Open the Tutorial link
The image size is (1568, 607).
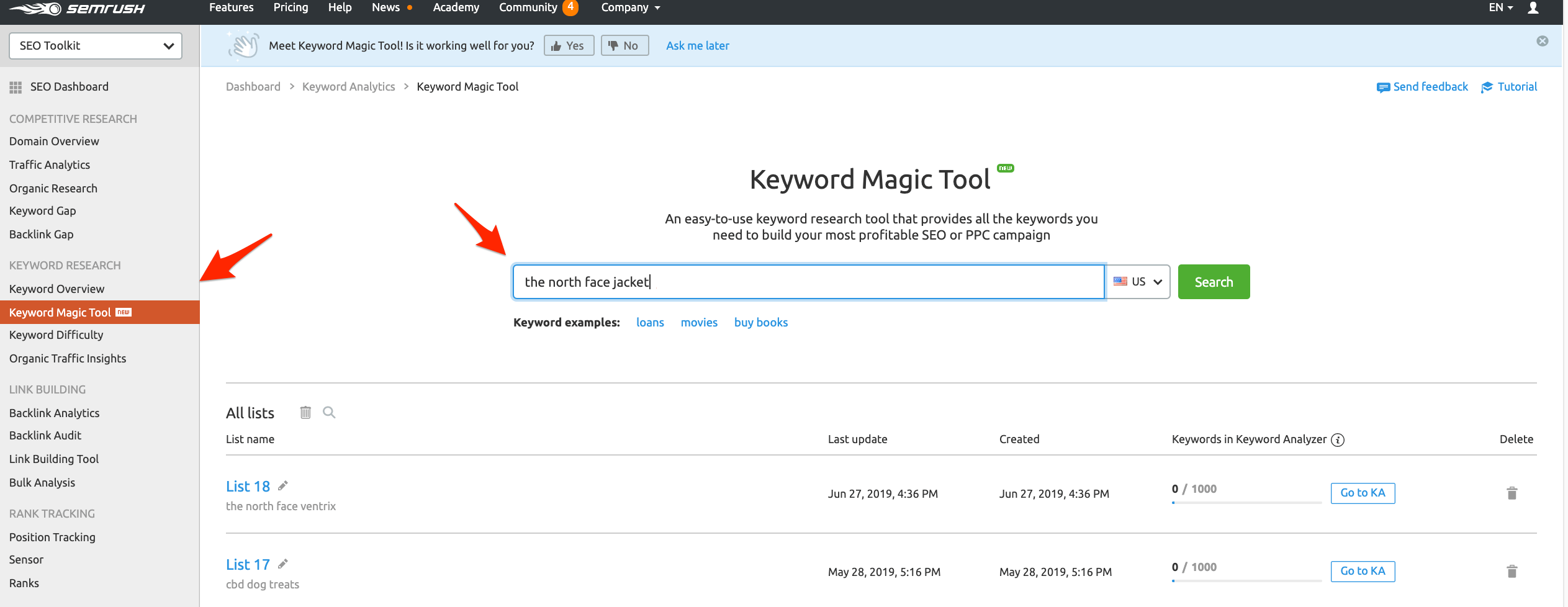[1509, 87]
